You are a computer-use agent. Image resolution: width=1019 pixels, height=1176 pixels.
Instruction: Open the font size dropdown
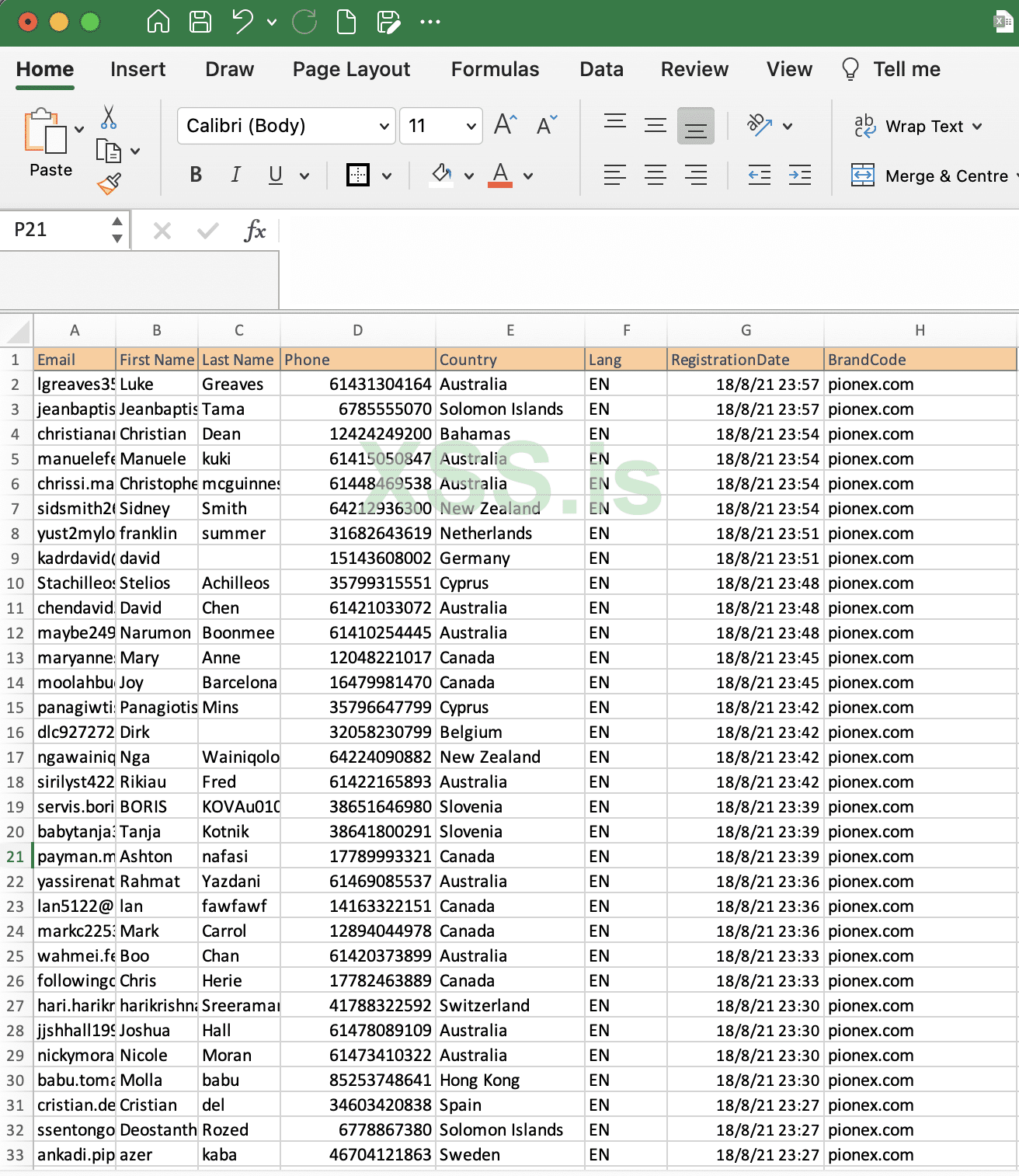point(470,125)
